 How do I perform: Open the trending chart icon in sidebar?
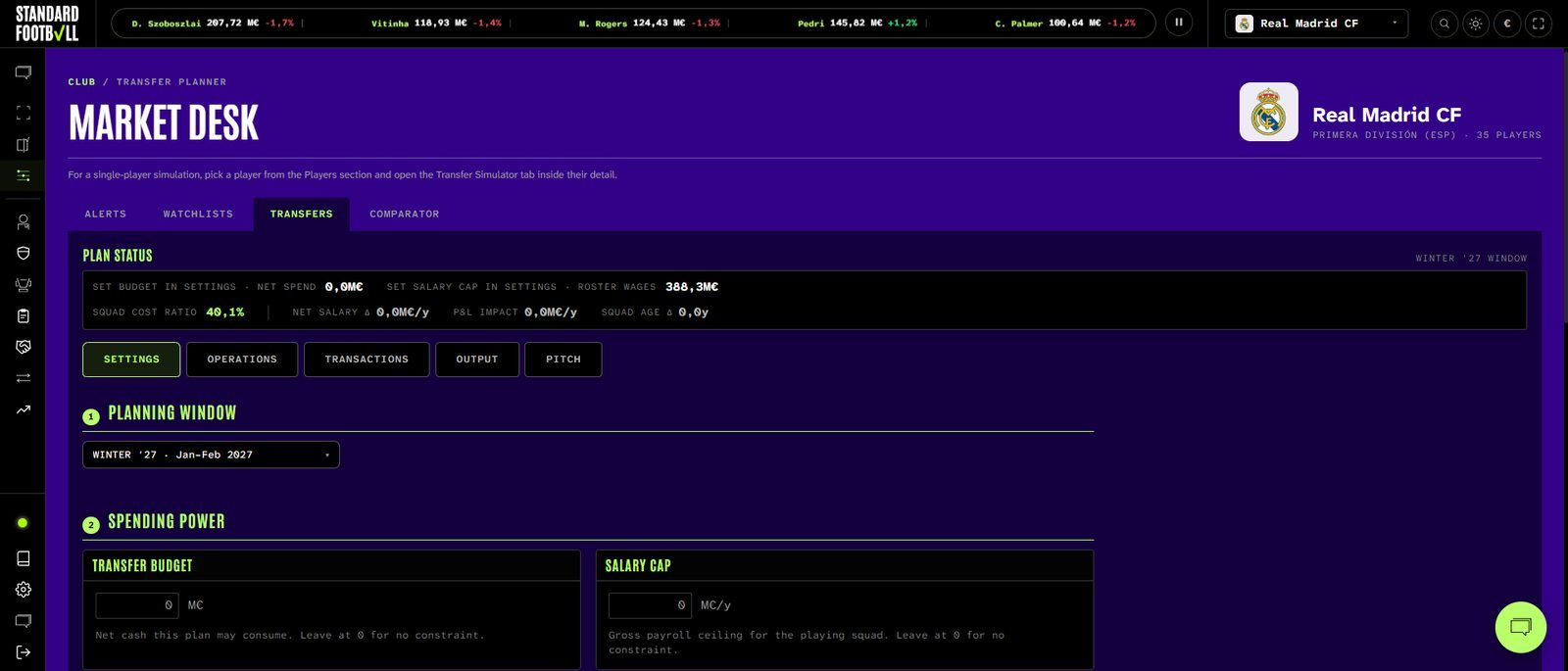[x=24, y=409]
